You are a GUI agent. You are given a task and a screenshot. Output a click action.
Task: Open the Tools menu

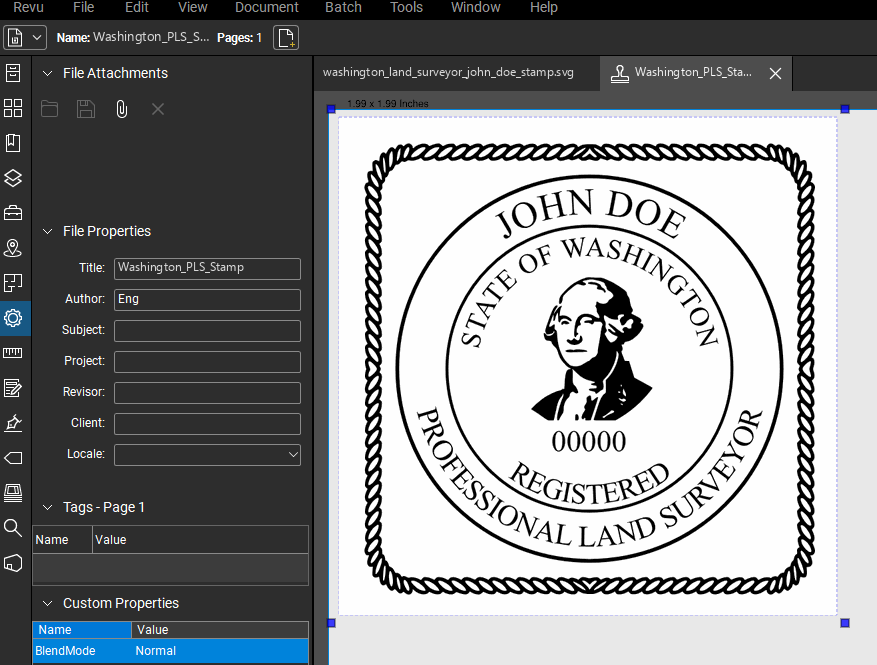[x=406, y=7]
